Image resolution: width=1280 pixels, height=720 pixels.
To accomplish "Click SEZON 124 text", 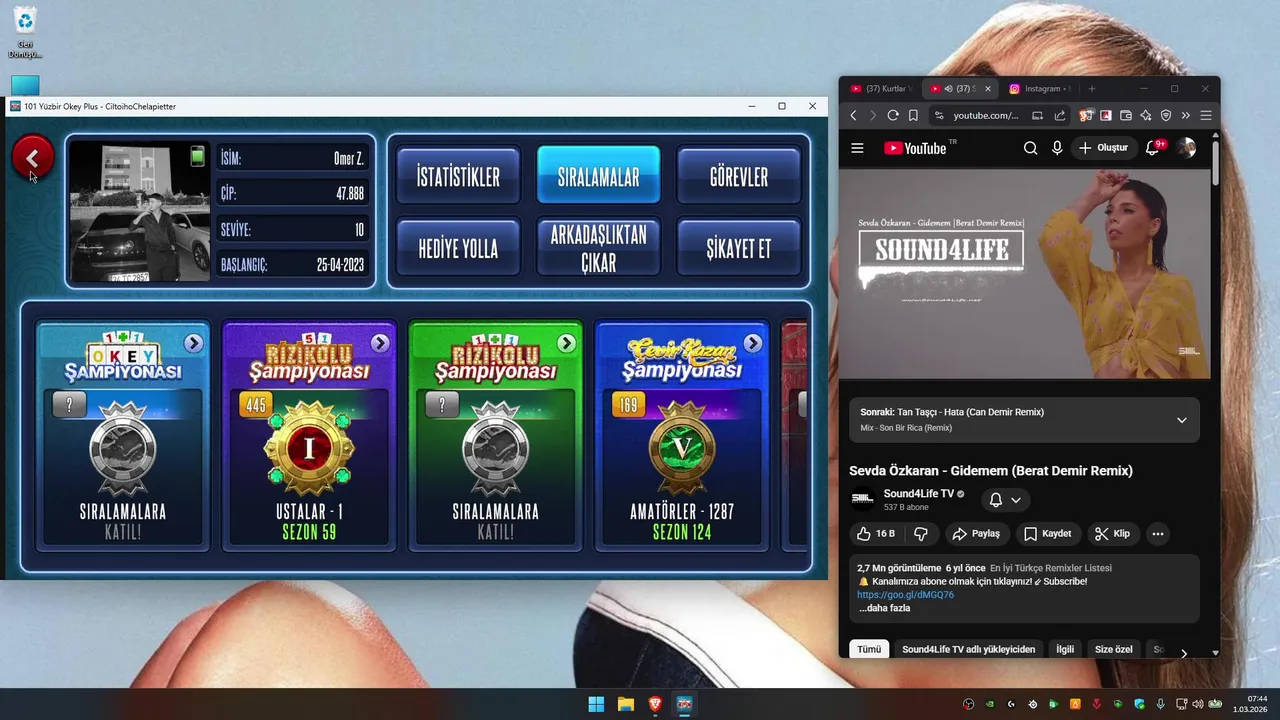I will click(x=682, y=532).
